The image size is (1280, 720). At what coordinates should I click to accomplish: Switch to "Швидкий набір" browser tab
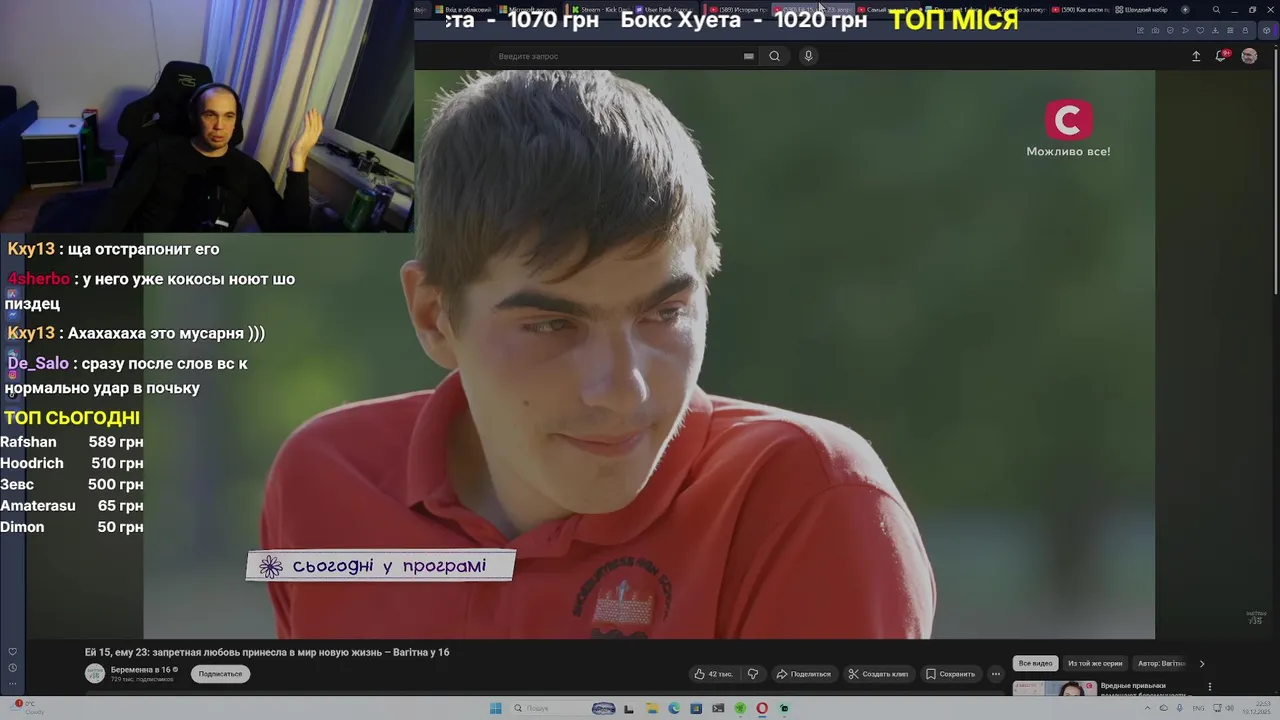(x=1141, y=10)
